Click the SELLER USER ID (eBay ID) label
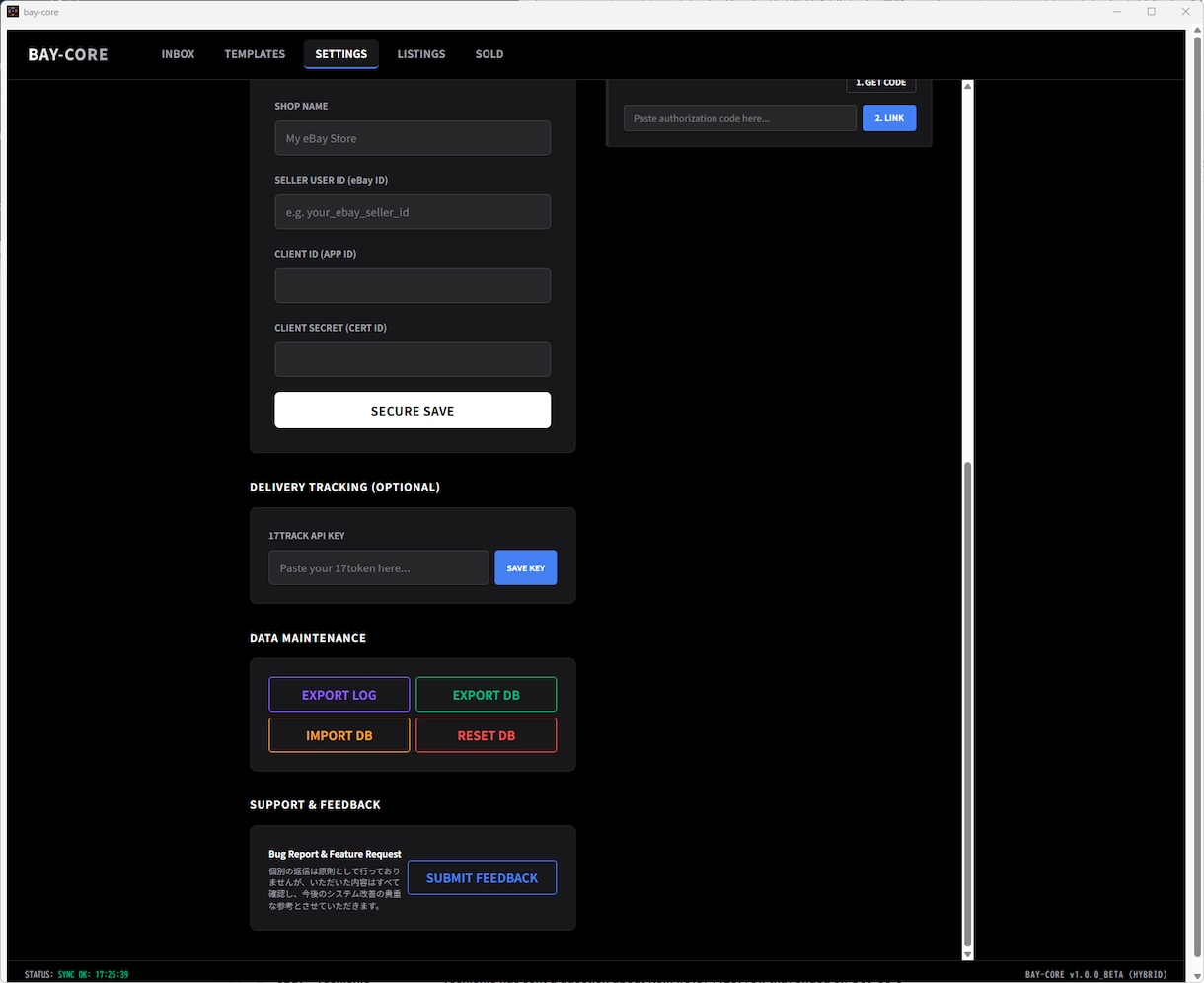1204x983 pixels. coord(331,180)
